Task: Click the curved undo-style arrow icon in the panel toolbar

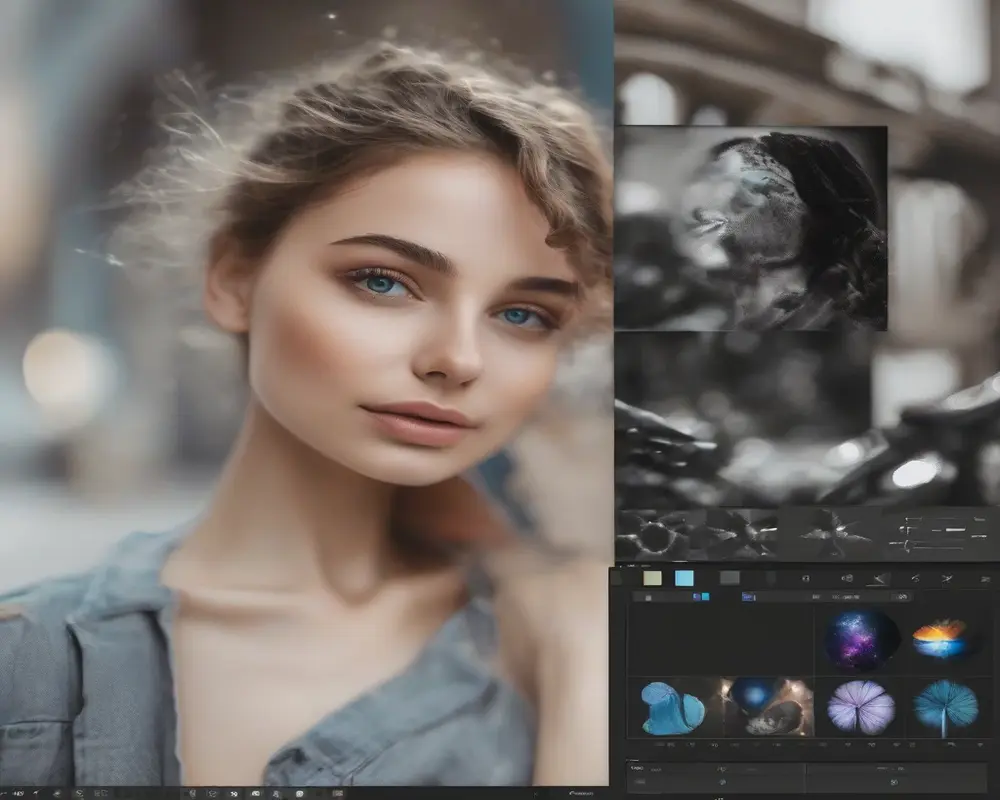Action: [x=915, y=579]
